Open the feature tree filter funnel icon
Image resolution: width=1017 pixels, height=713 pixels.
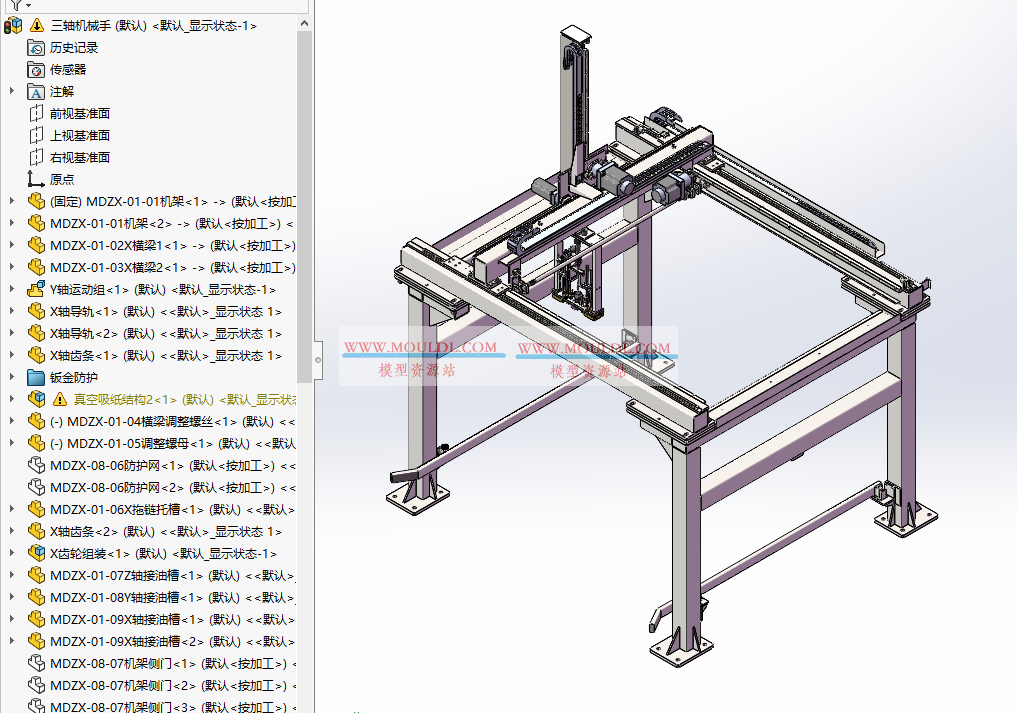coord(15,6)
